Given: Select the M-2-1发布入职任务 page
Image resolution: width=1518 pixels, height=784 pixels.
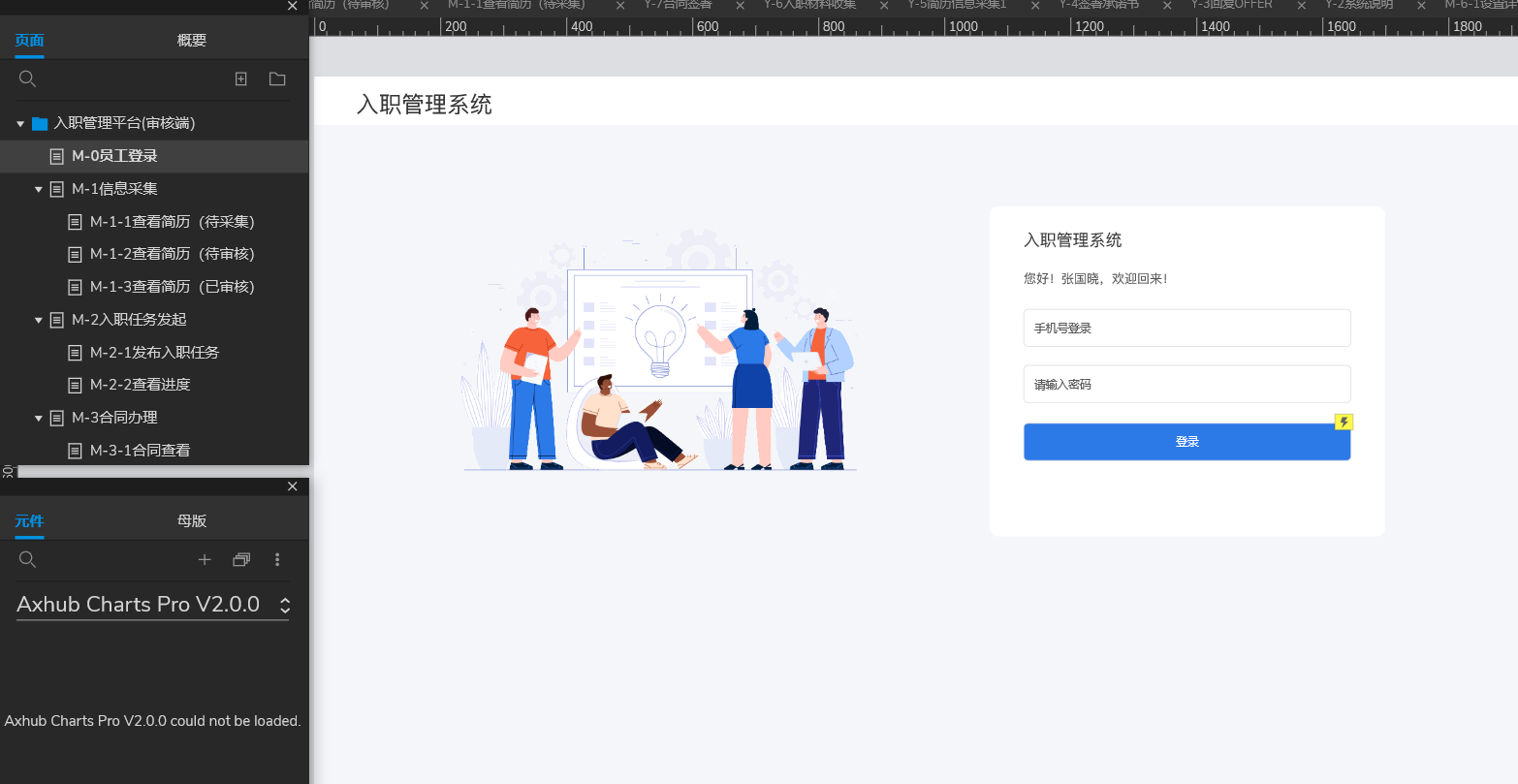Looking at the screenshot, I should [154, 353].
